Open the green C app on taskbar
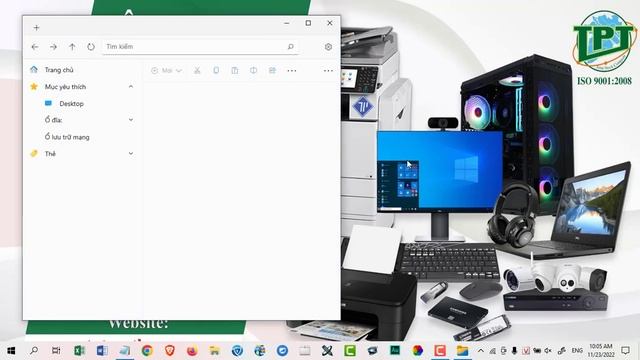 pos(350,351)
